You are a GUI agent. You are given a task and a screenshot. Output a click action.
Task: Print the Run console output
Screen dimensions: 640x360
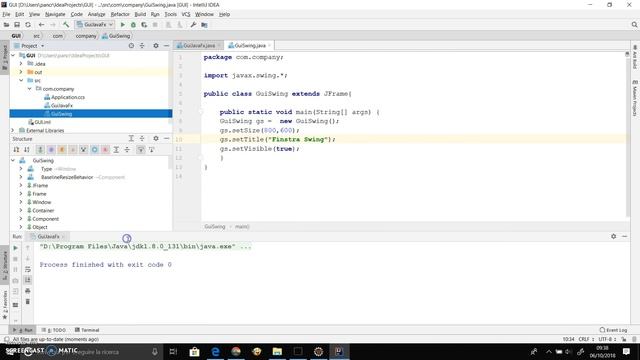click(x=28, y=291)
